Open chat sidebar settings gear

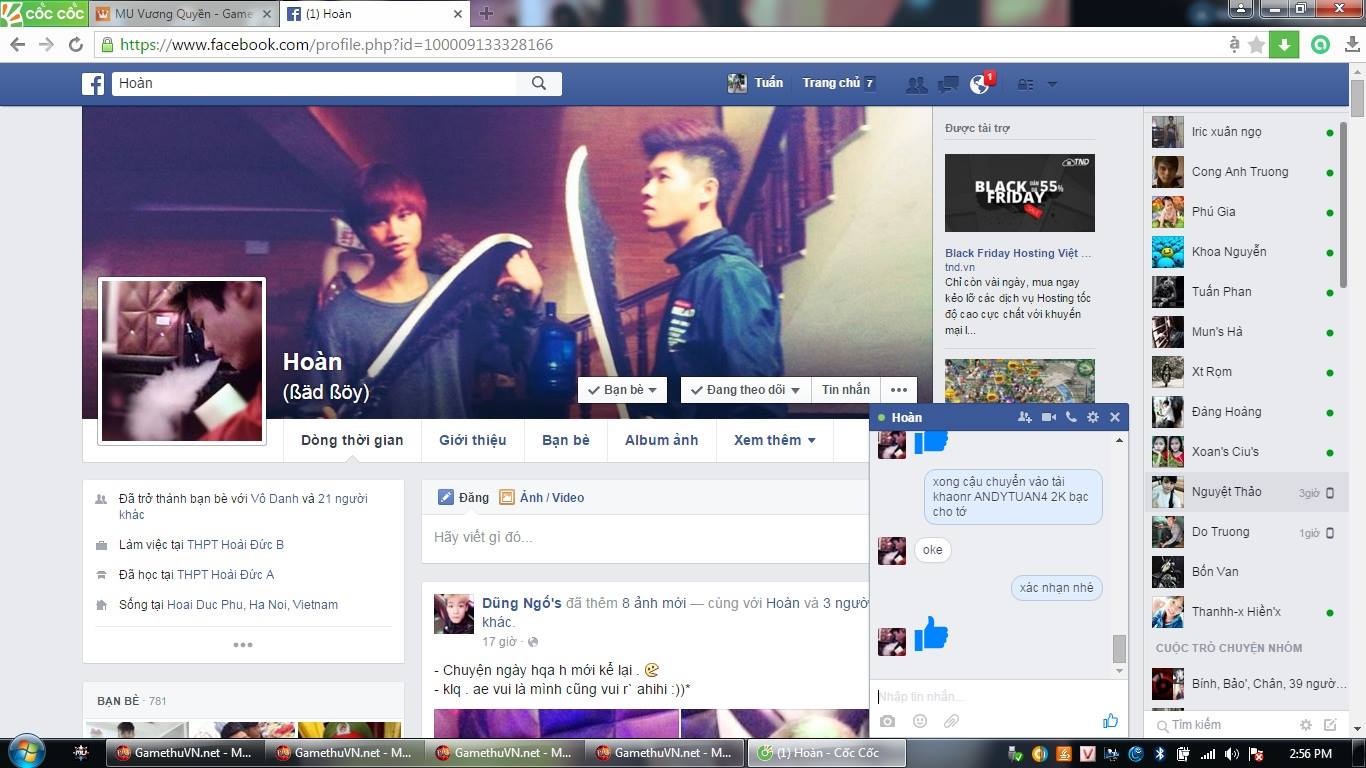(1306, 725)
